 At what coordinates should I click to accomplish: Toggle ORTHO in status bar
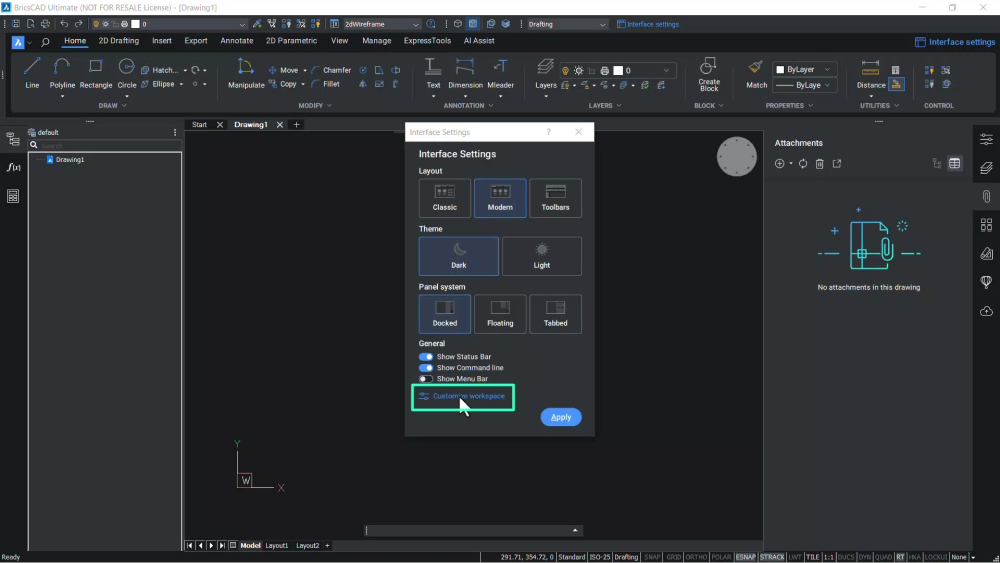[x=696, y=557]
